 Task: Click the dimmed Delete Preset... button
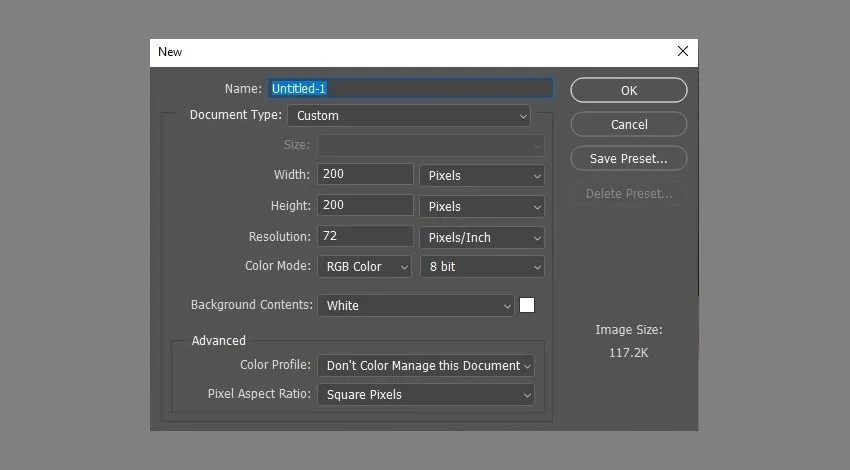629,193
